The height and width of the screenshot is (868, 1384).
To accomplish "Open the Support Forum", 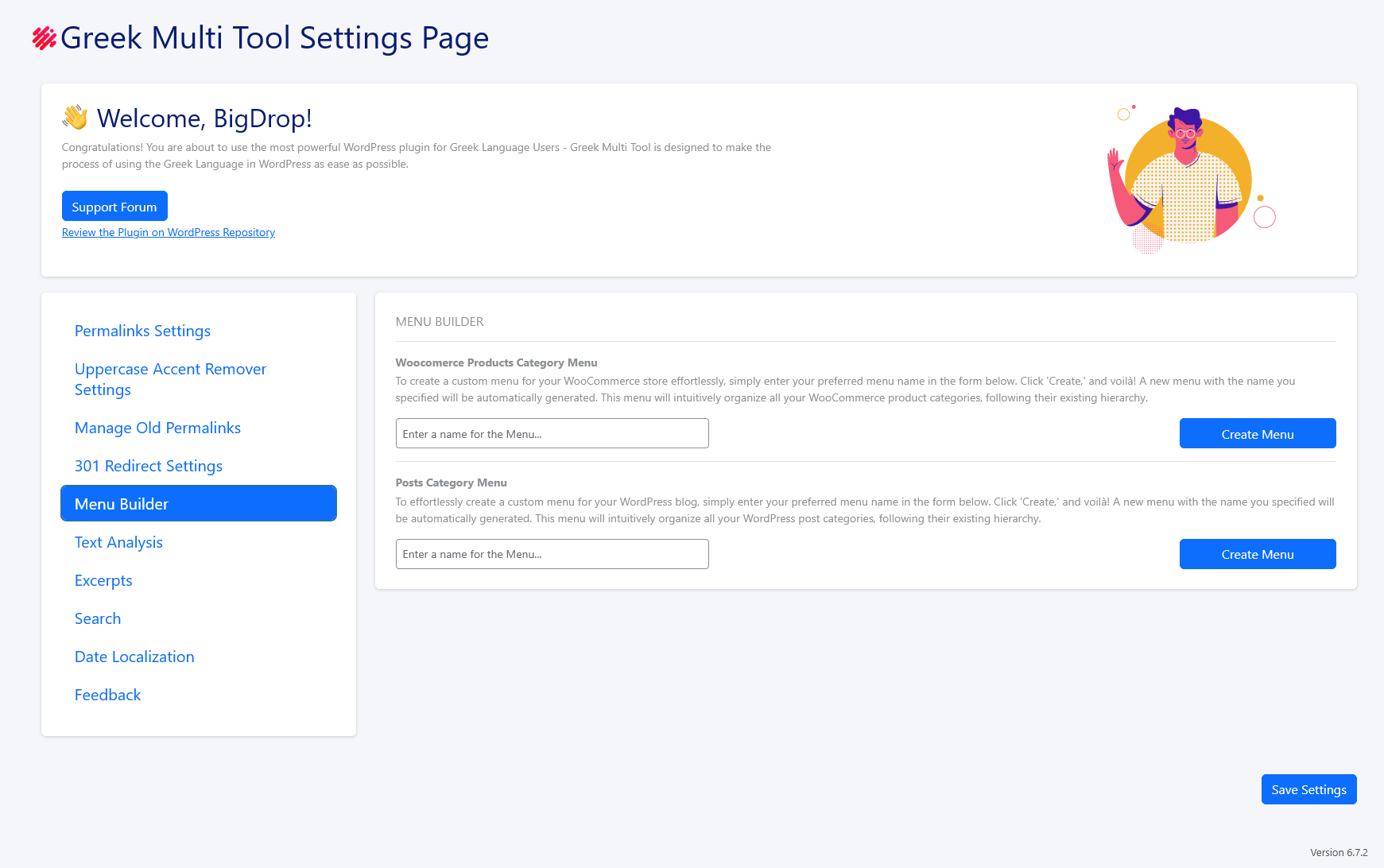I will [114, 206].
